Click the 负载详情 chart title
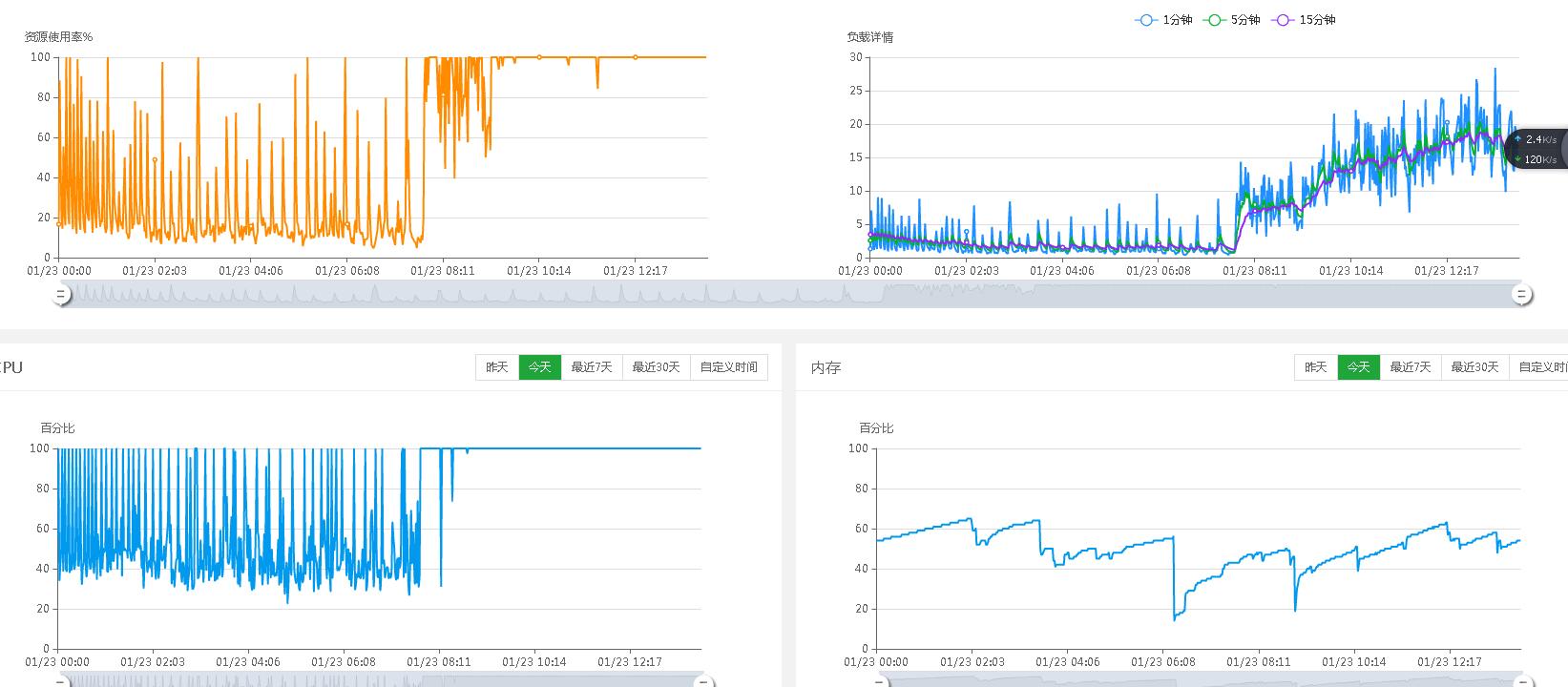1568x687 pixels. point(870,37)
